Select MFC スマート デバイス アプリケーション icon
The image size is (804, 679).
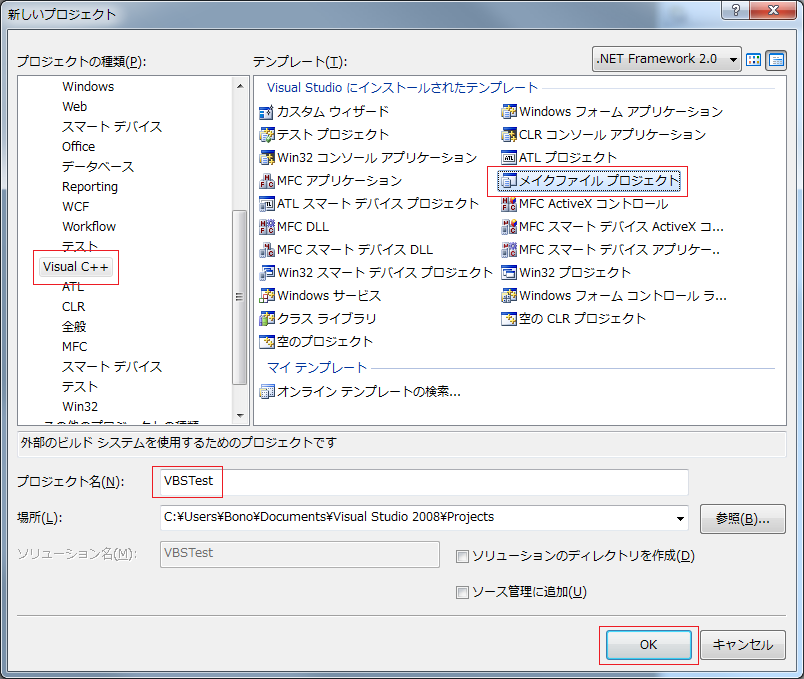[x=509, y=250]
